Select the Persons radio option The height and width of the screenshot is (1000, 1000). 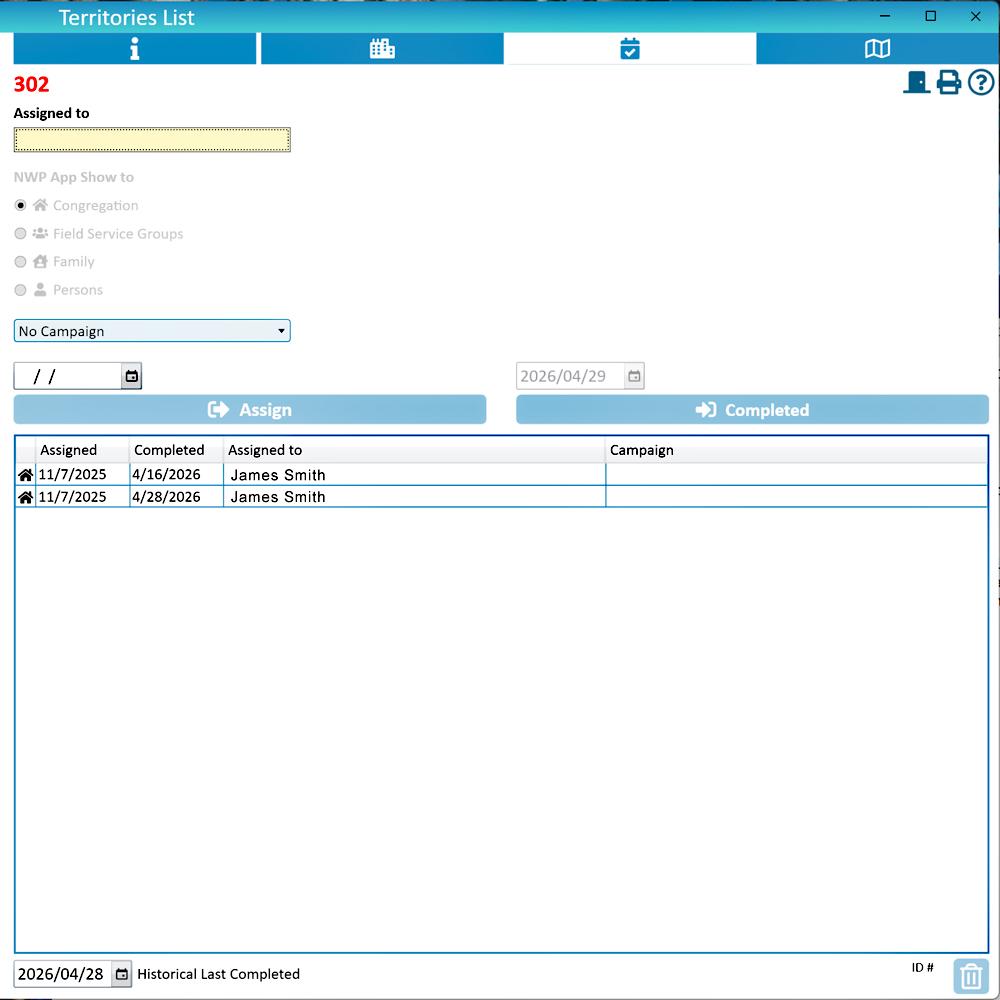pos(21,290)
